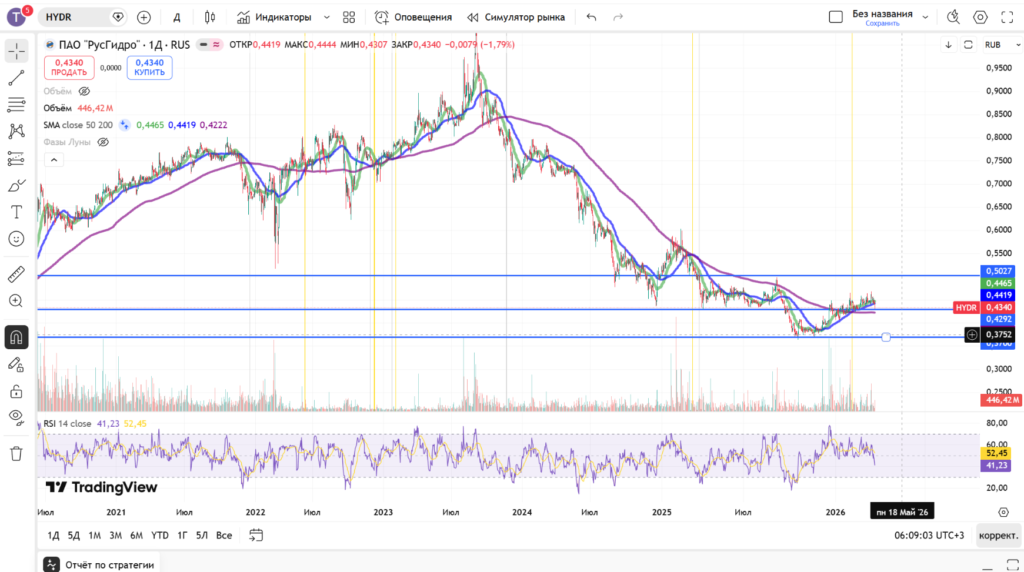Open the quick search lightning icon
1024x572 pixels.
pos(953,17)
